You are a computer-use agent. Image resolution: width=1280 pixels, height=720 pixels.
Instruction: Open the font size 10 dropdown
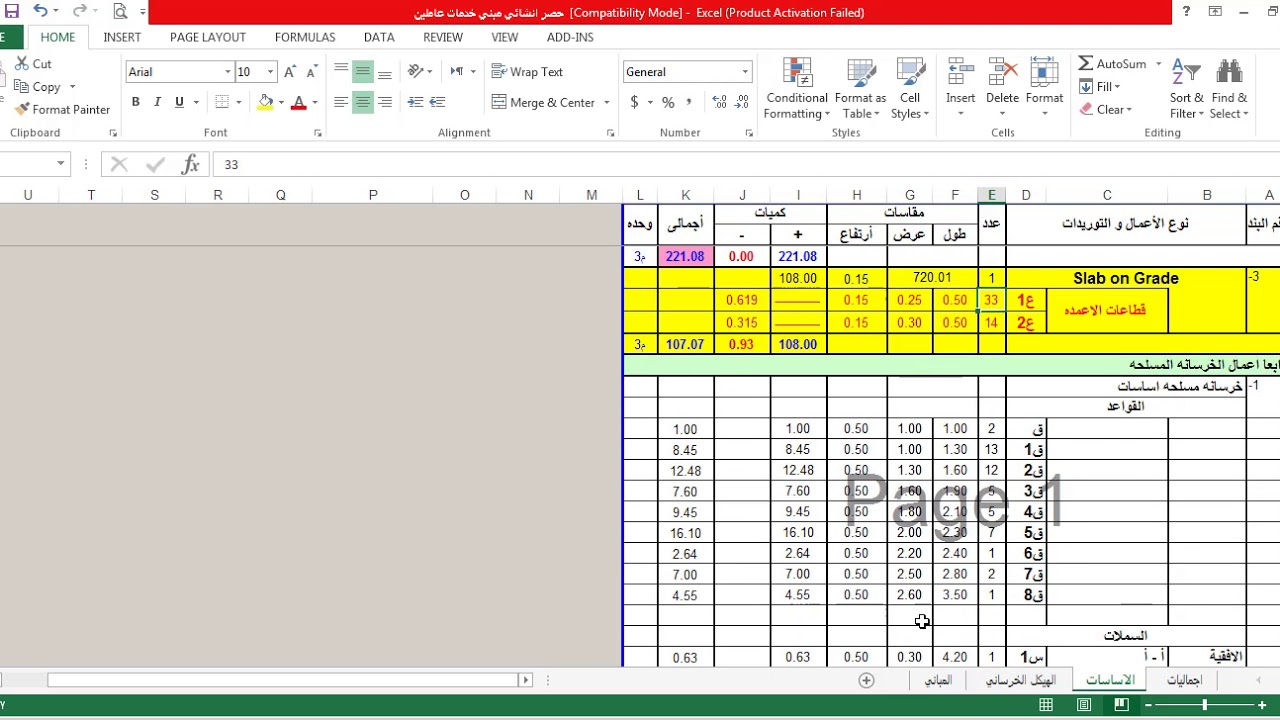click(270, 72)
